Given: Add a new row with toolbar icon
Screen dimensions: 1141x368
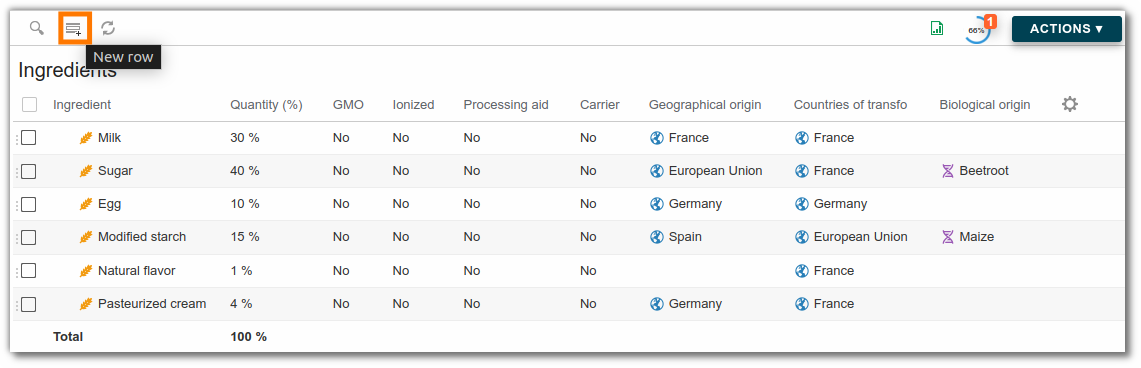Looking at the screenshot, I should [x=73, y=29].
